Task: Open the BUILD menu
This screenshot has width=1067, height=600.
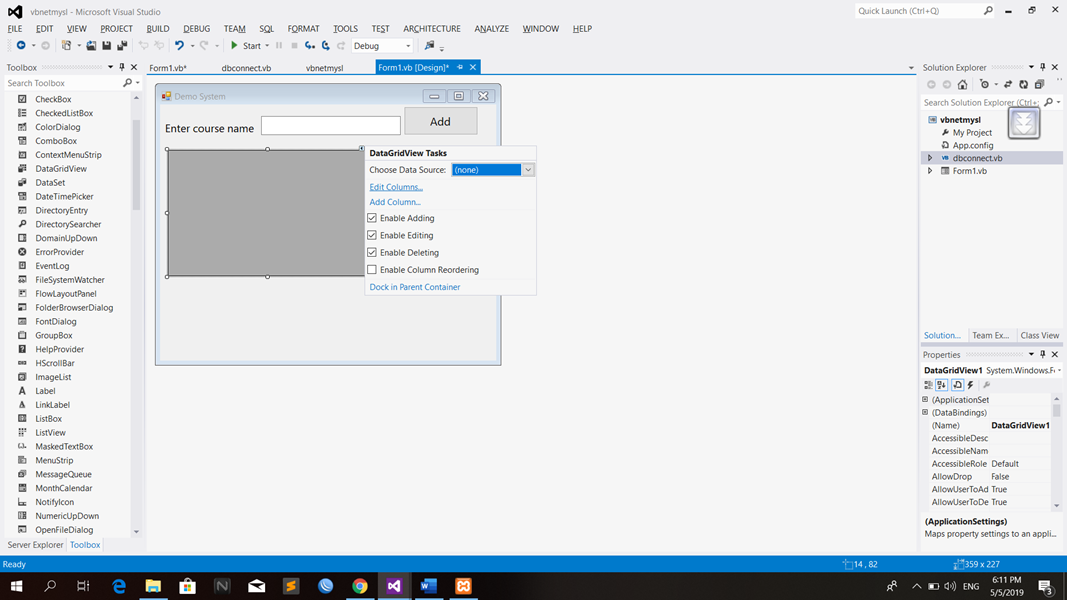Action: 158,29
